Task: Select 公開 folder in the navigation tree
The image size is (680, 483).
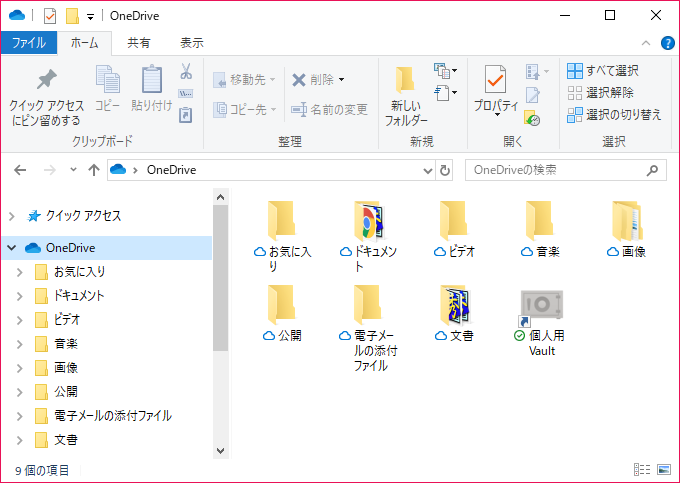Action: coord(66,392)
